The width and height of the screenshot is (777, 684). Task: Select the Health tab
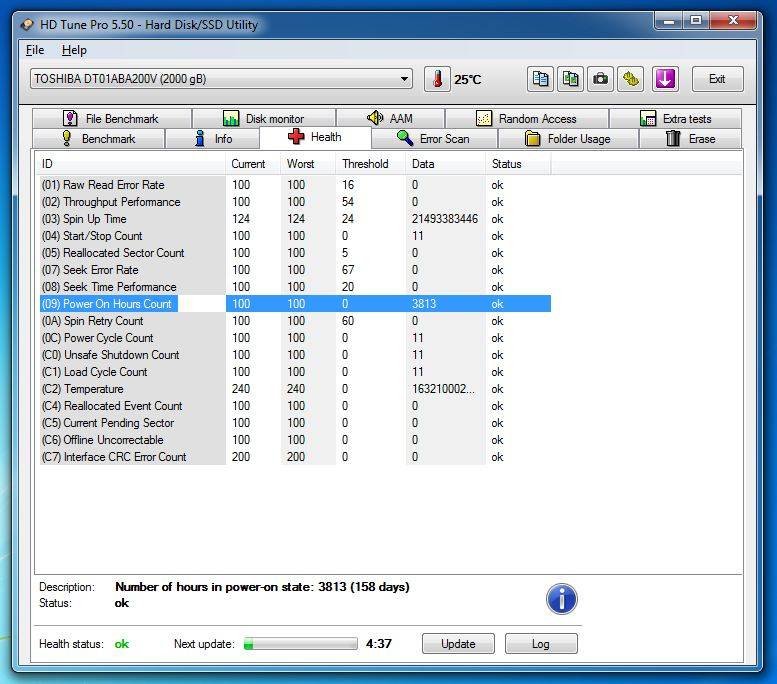pyautogui.click(x=315, y=137)
